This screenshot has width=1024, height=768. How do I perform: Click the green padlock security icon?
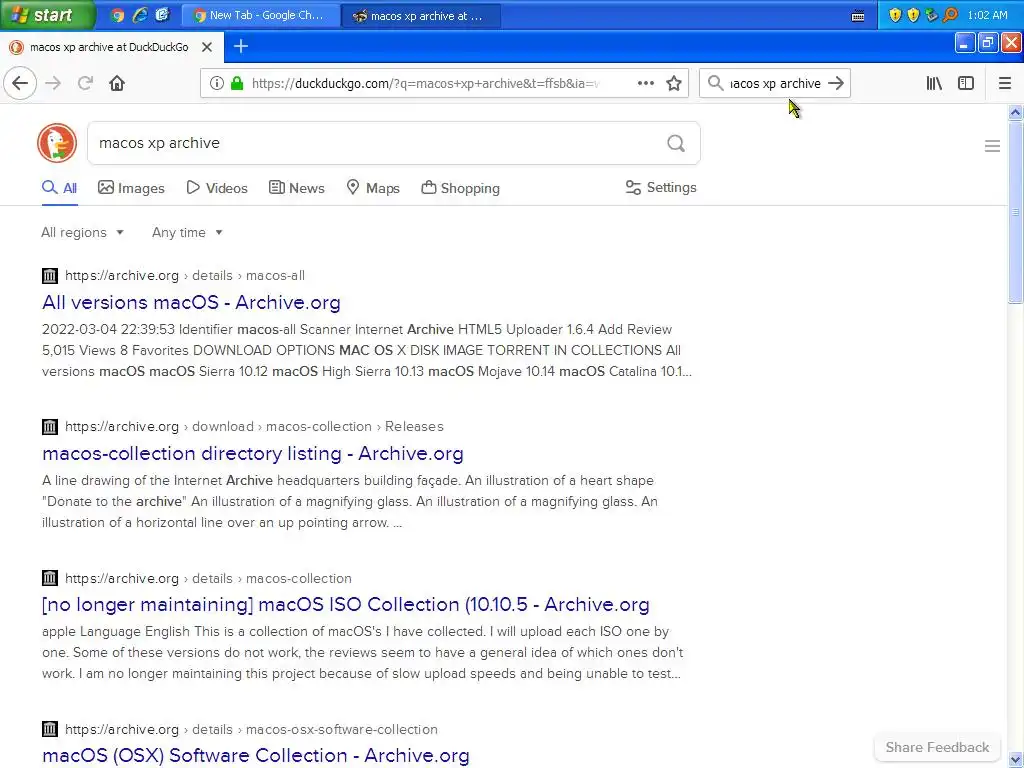point(237,83)
